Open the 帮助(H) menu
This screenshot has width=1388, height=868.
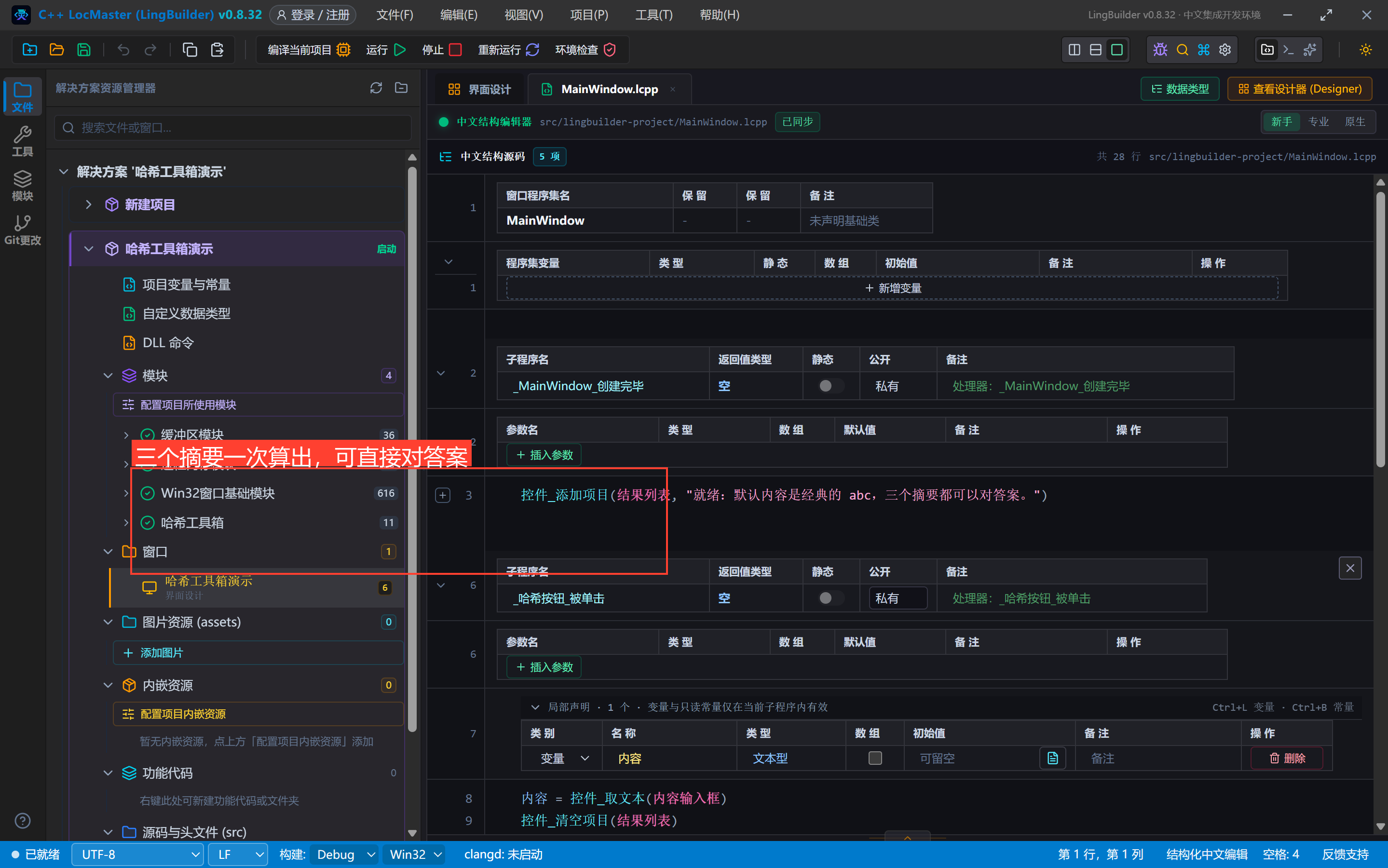pos(719,14)
